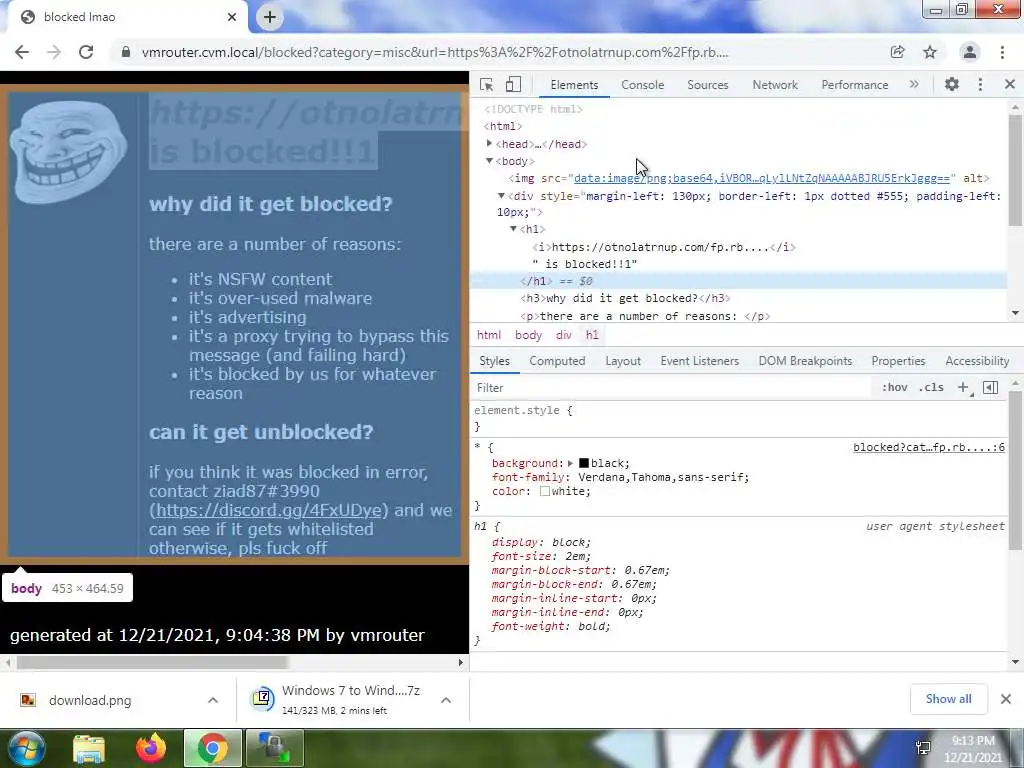Open the Accessibility pane
Image resolution: width=1024 pixels, height=768 pixels.
point(977,361)
